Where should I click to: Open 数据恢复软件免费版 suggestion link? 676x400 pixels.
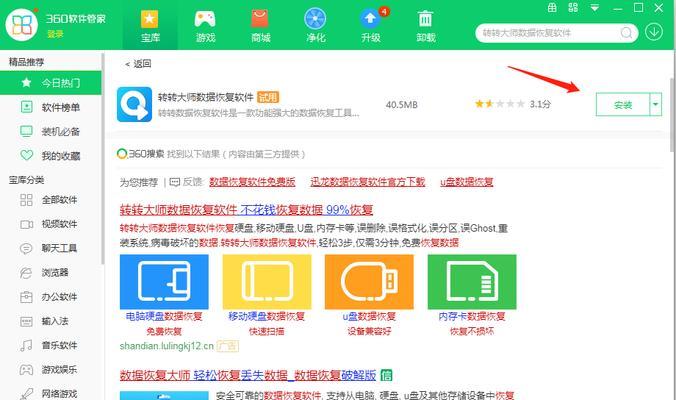252,182
